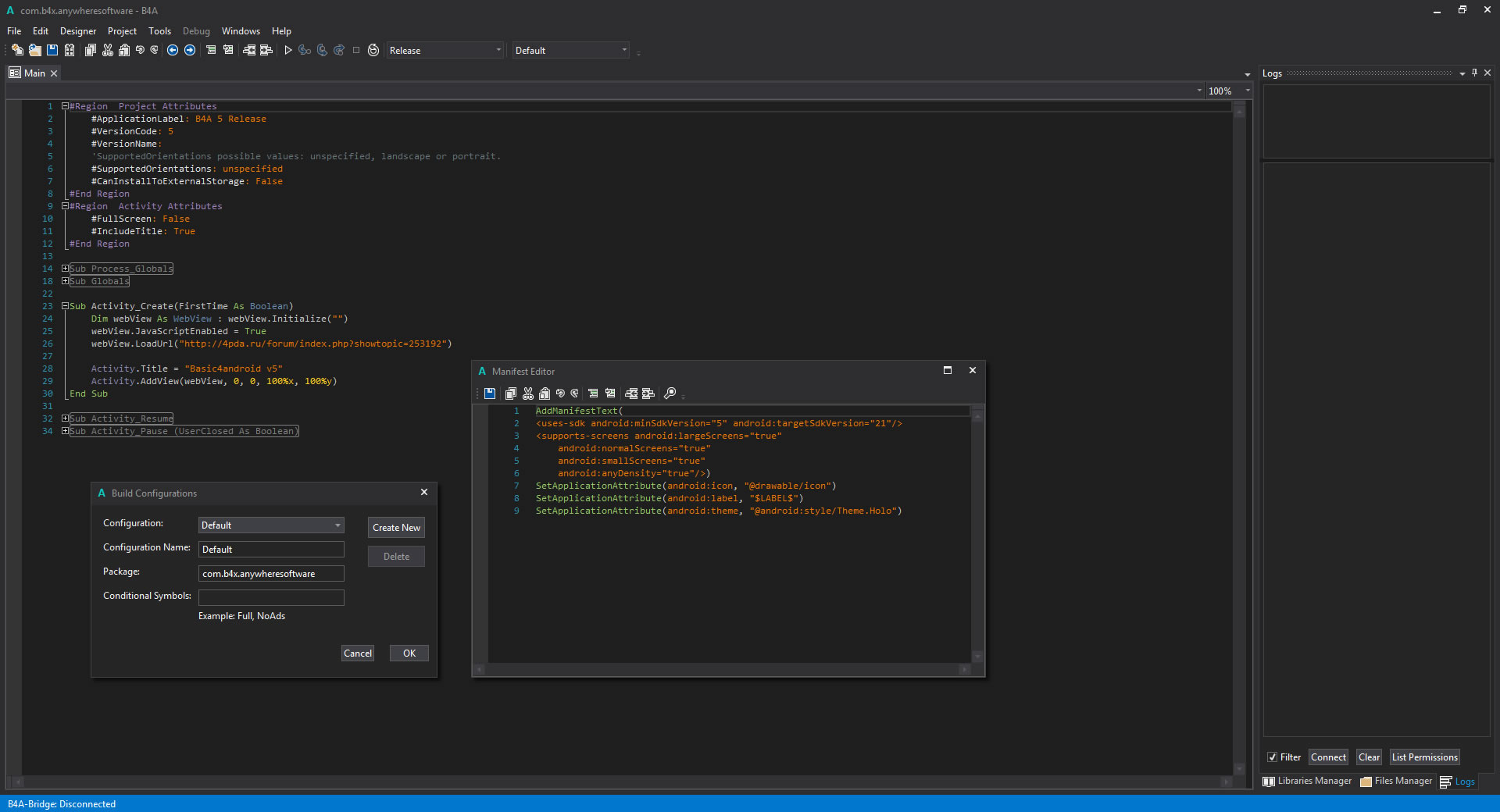Paste in Manifest Editor toolbar
The height and width of the screenshot is (812, 1500).
(544, 394)
